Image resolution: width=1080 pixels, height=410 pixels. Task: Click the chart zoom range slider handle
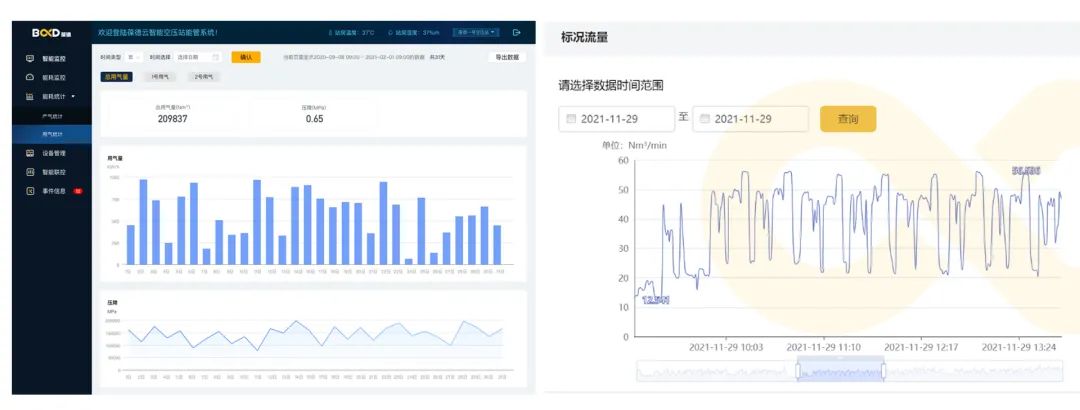click(798, 371)
